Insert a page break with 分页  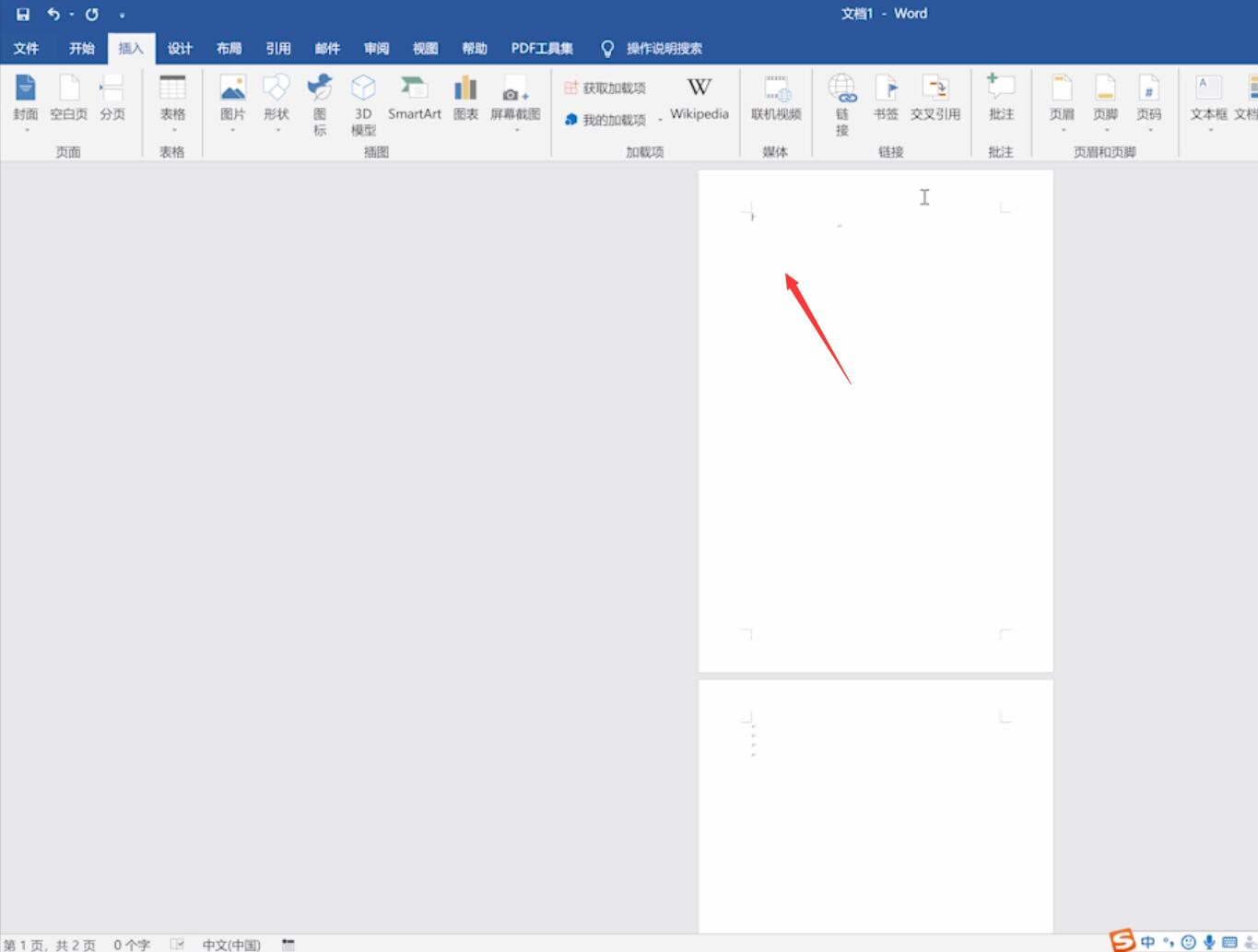point(112,99)
